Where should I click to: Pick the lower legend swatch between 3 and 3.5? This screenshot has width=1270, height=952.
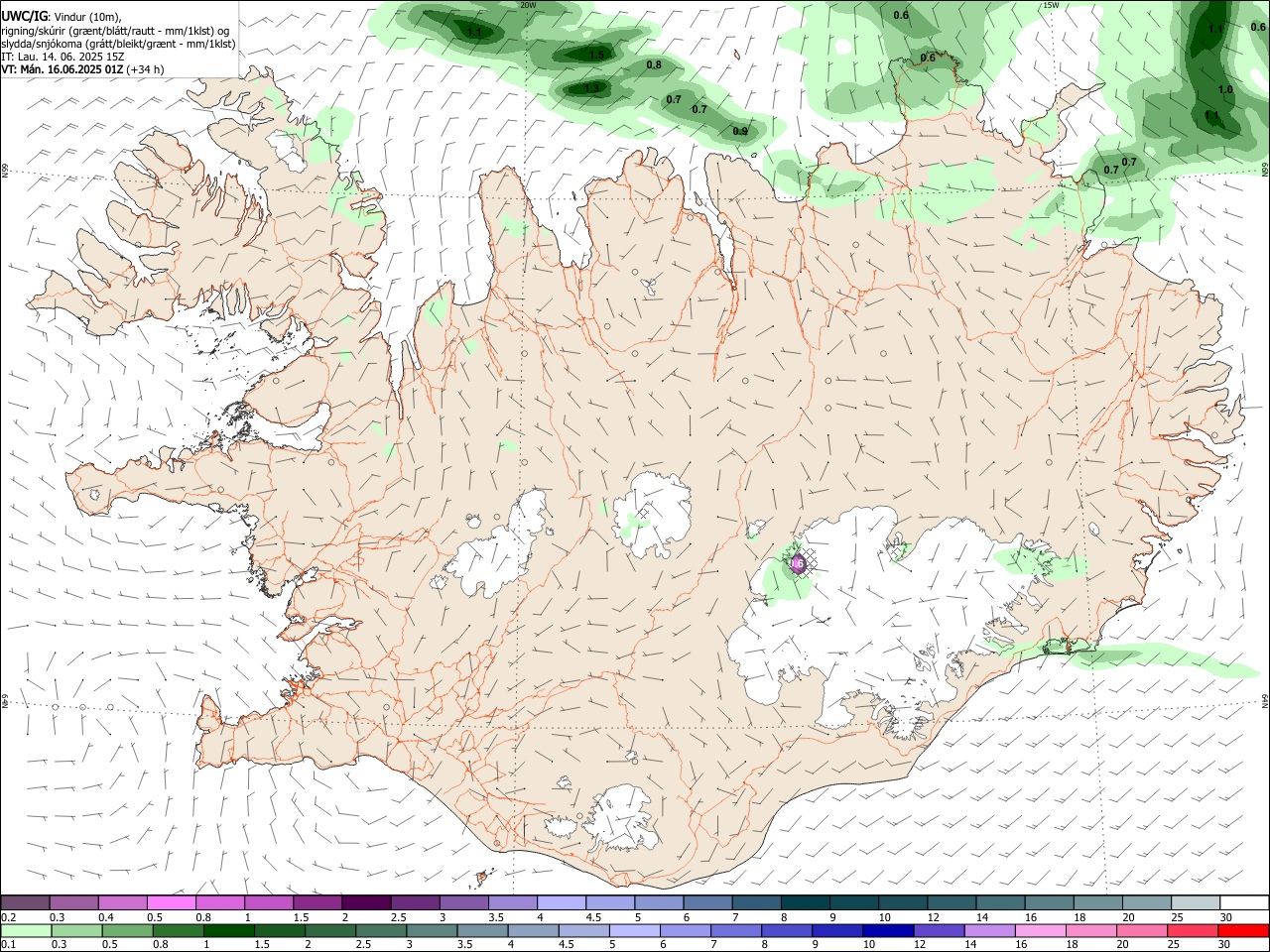(x=433, y=930)
